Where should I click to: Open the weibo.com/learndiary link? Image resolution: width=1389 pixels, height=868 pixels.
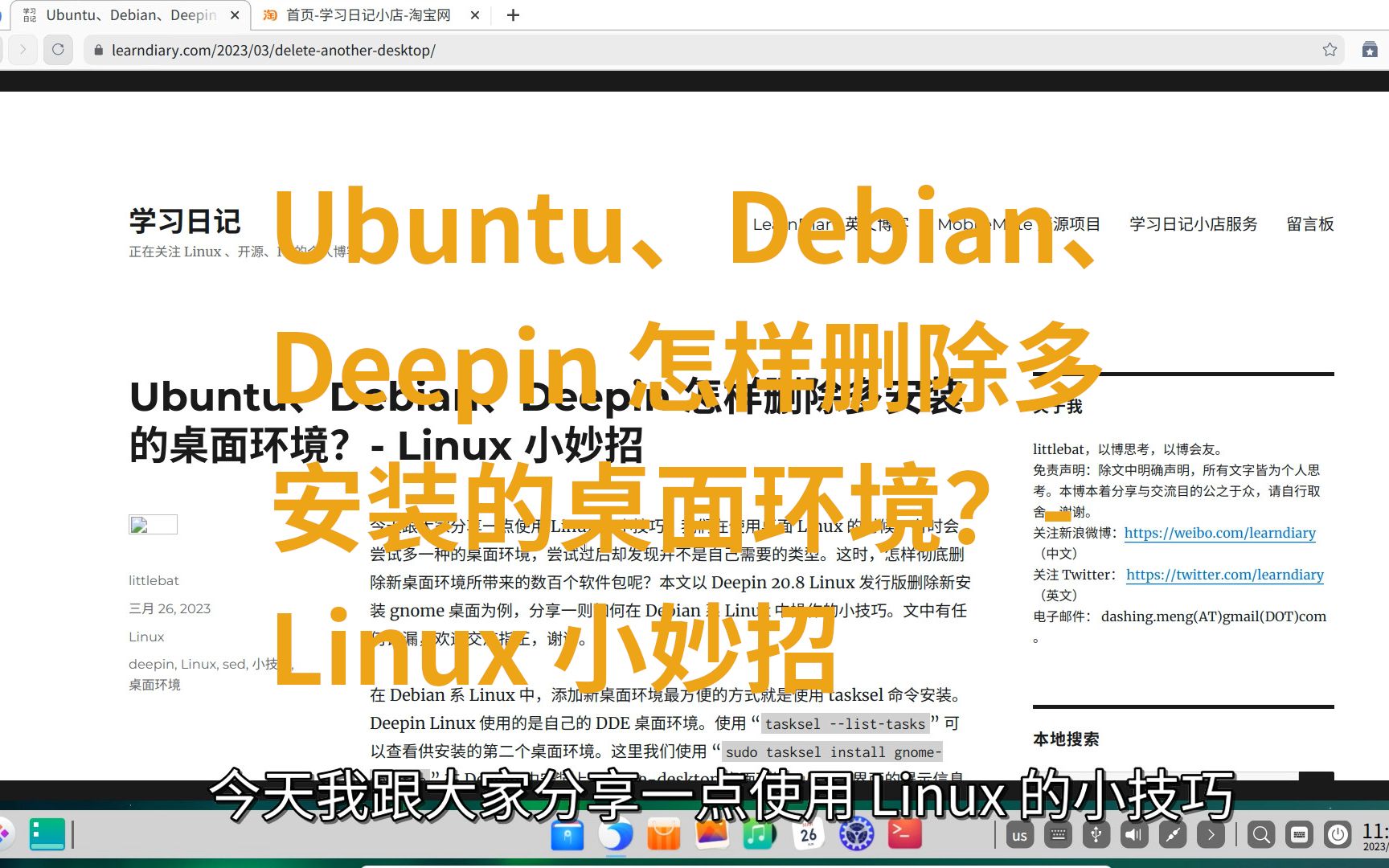[1219, 533]
